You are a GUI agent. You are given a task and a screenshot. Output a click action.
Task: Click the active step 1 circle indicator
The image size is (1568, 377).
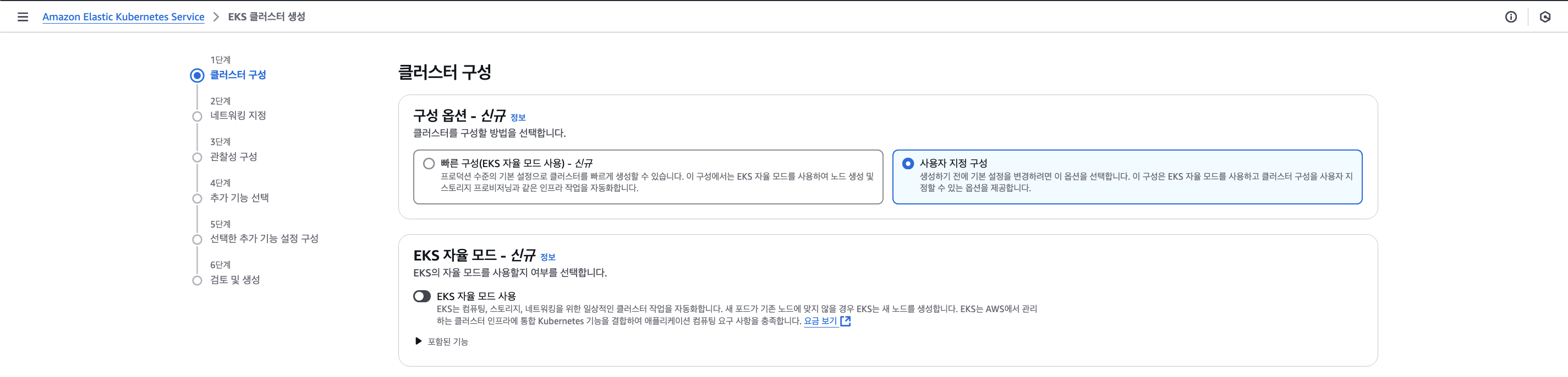point(197,75)
